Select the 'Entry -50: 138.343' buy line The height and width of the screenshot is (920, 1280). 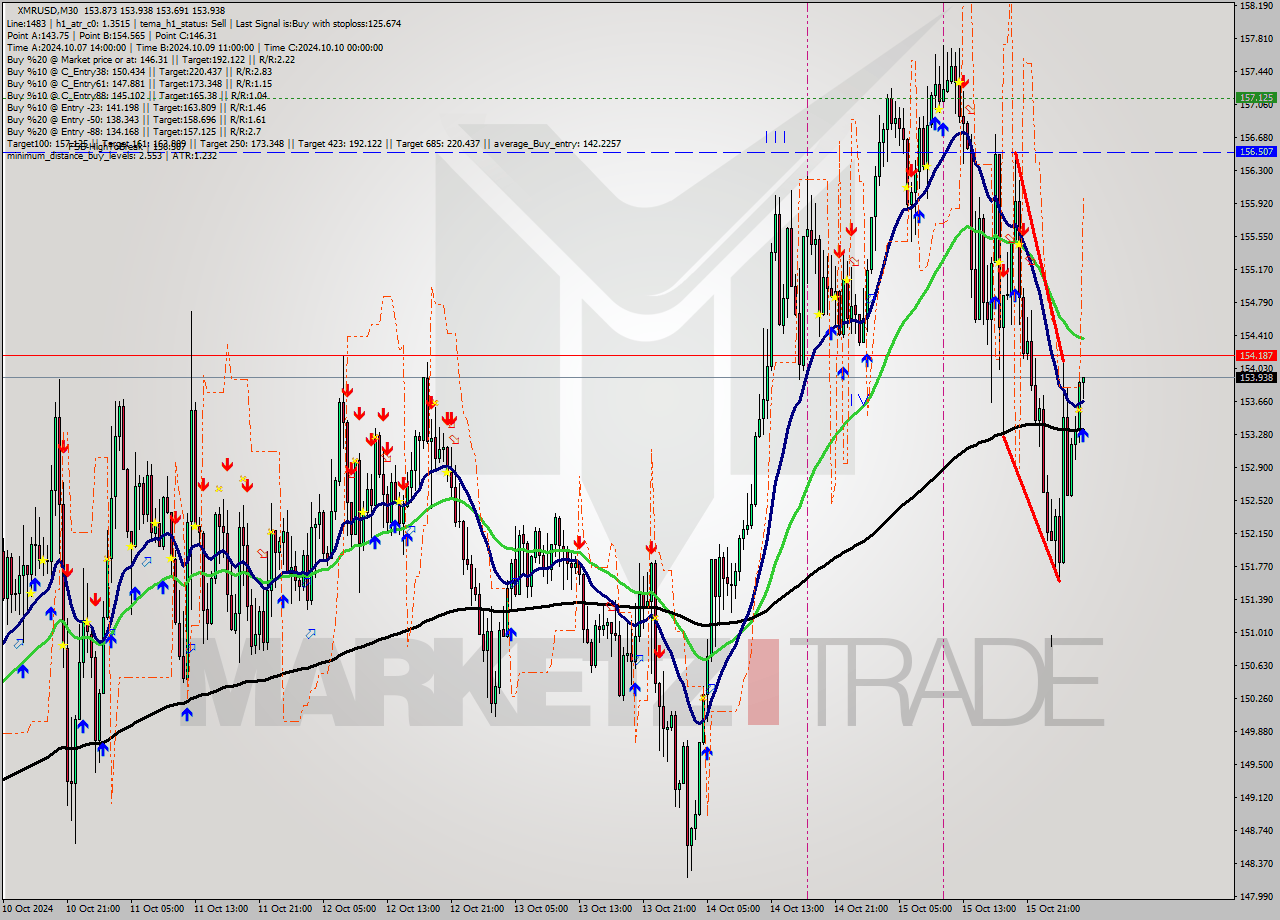pyautogui.click(x=136, y=119)
